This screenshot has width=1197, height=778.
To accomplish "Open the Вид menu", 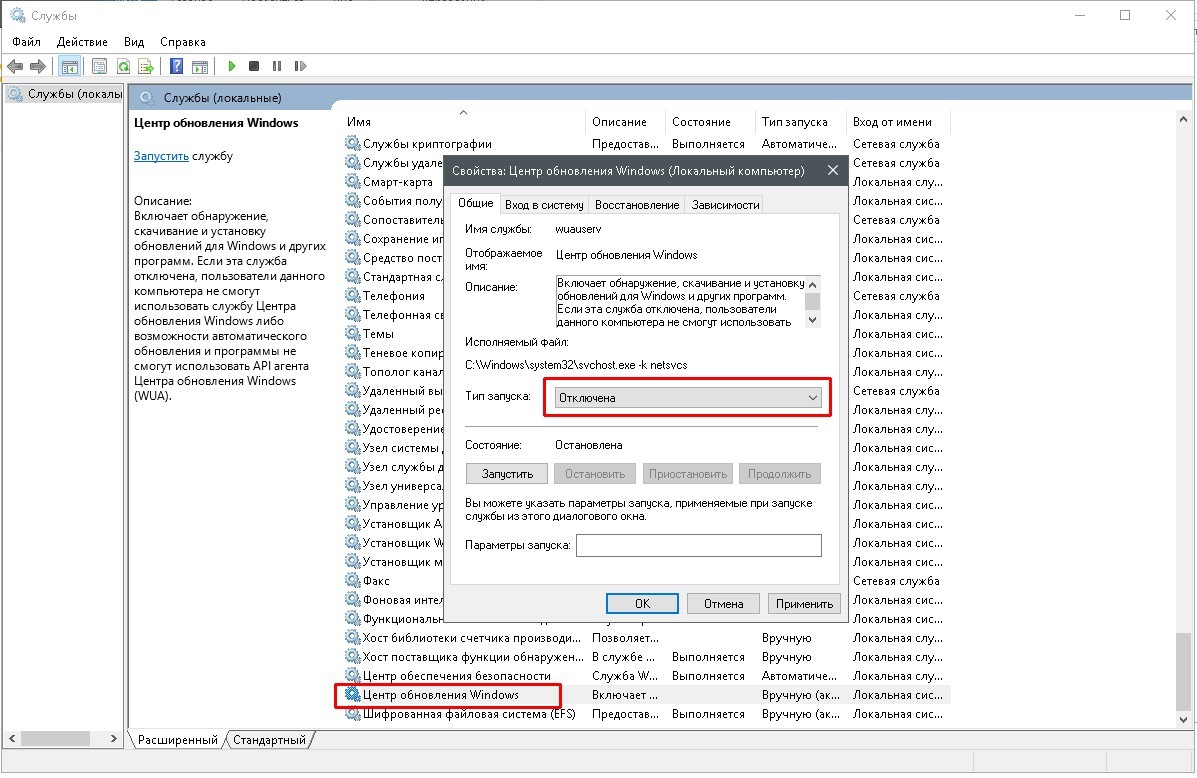I will 134,42.
